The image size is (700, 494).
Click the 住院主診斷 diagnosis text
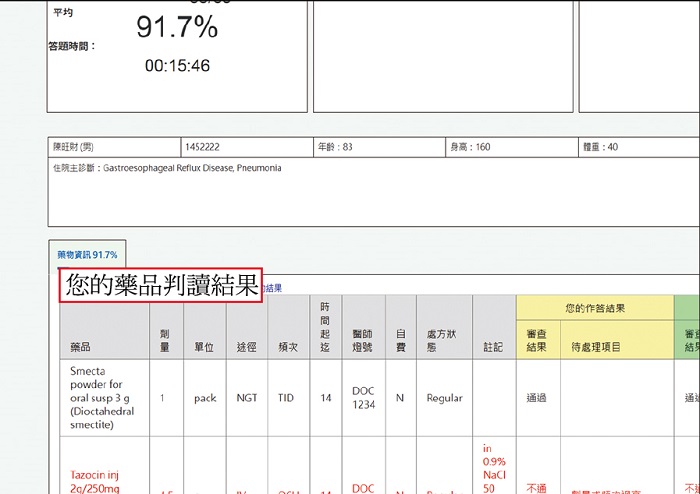coord(166,168)
